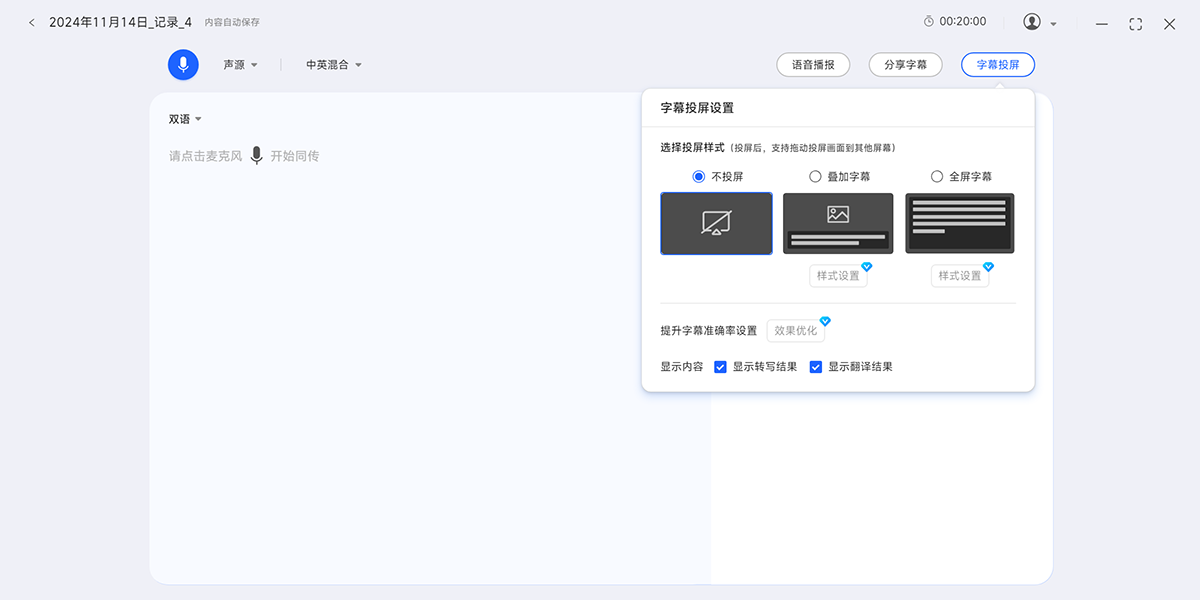
Task: Click the user account avatar icon
Action: [x=1032, y=22]
